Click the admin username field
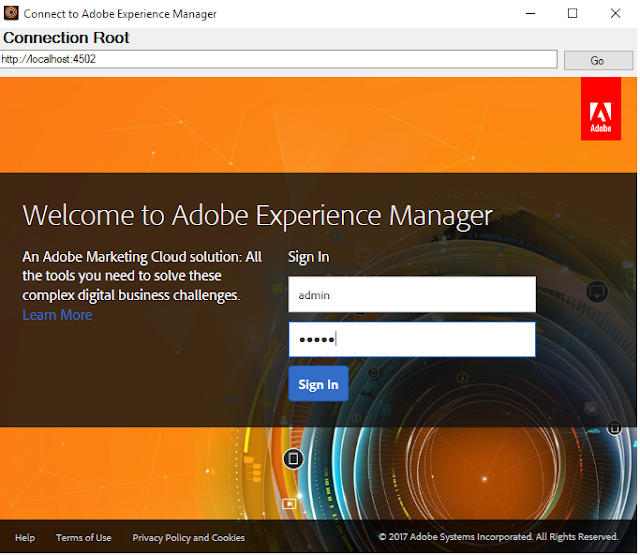This screenshot has height=555, width=640. coord(412,295)
